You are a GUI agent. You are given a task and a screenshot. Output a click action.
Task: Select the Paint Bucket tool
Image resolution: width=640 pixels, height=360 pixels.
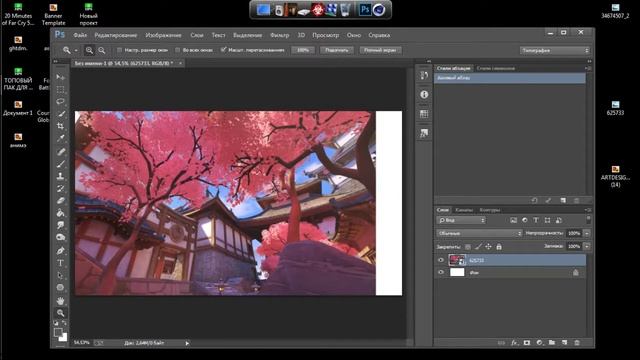[60, 213]
